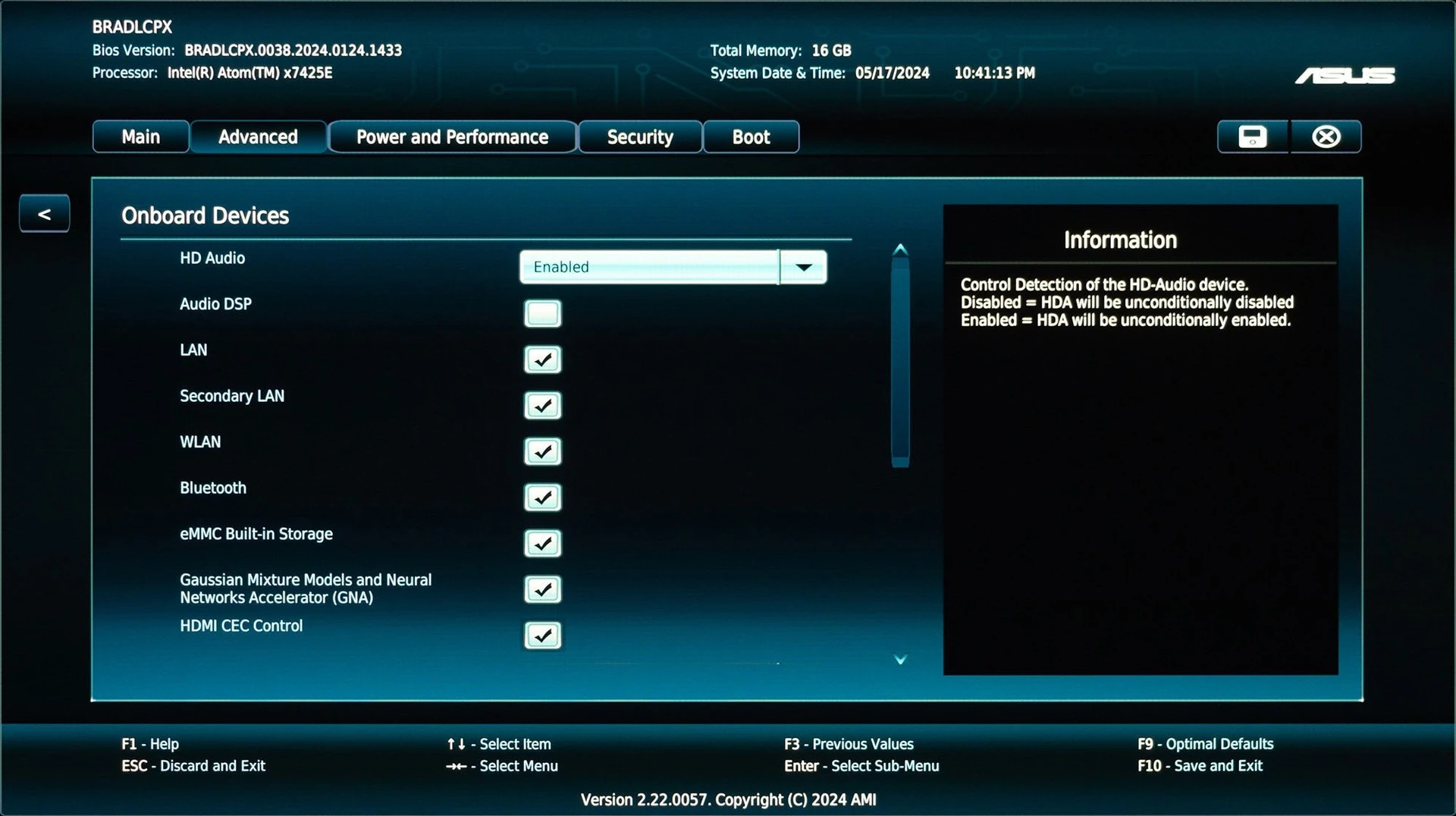Click F9 - Optimal Defaults hint
The image size is (1456, 816).
click(1205, 744)
